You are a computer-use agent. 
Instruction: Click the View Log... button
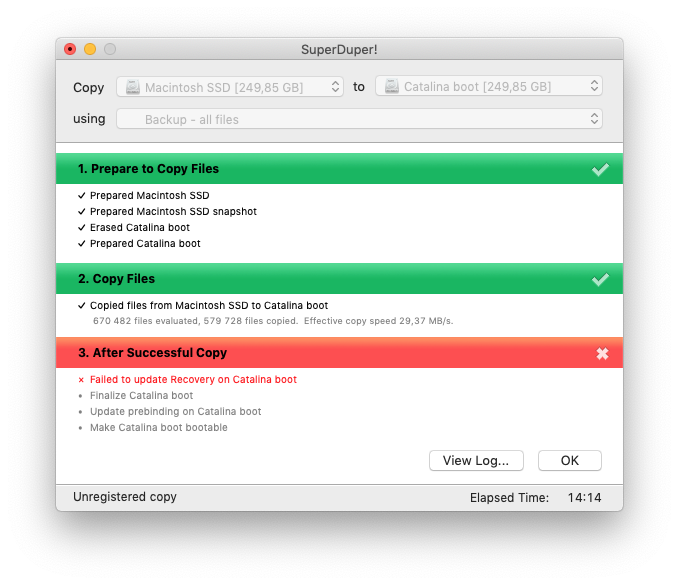coord(476,460)
